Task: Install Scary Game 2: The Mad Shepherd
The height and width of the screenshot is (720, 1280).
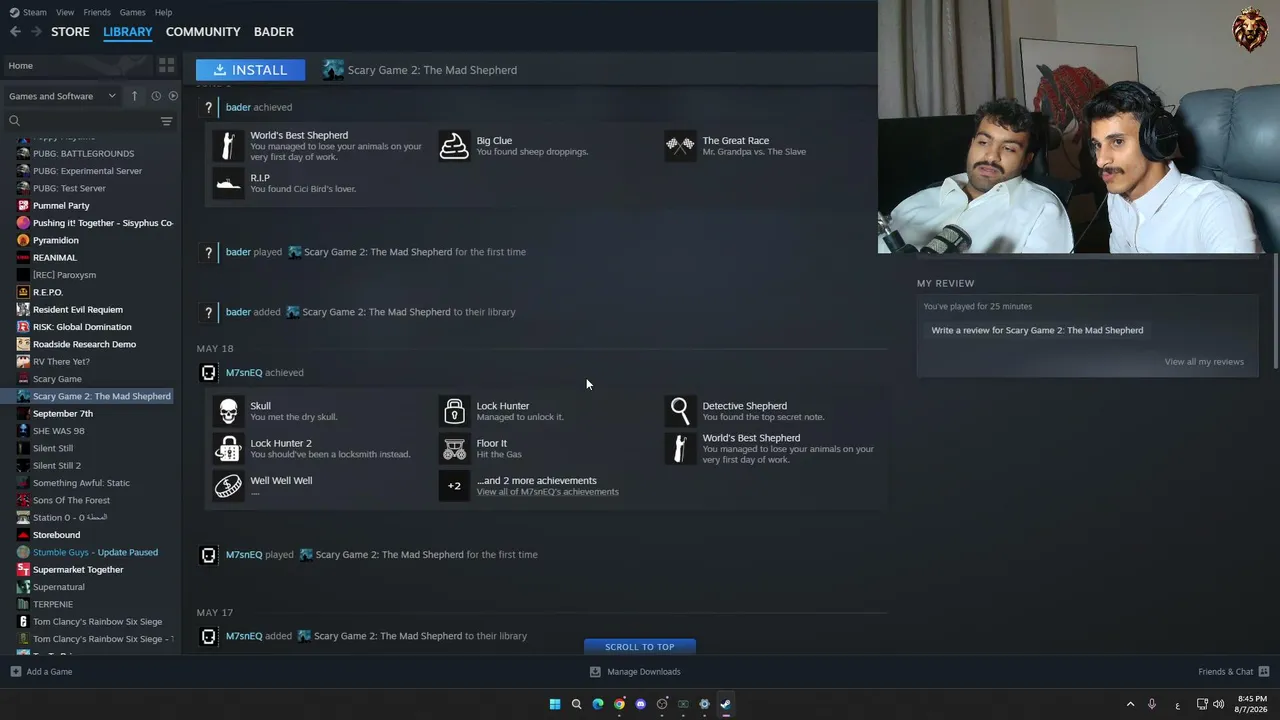Action: click(x=250, y=70)
